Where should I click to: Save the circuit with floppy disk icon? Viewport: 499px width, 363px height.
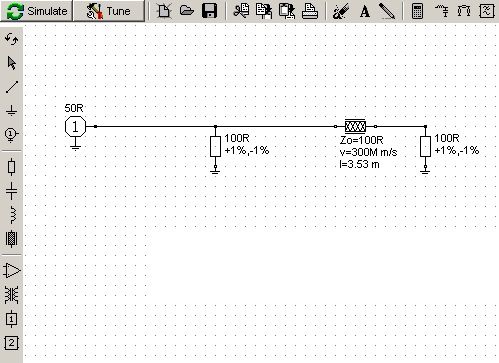209,11
